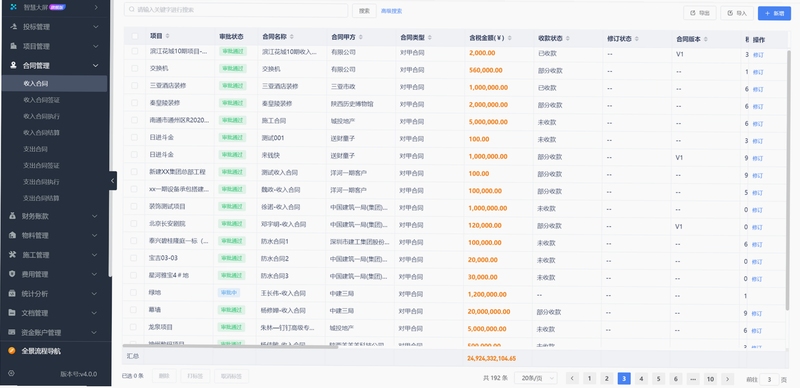
Task: Click the vertical table scrollbar
Action: (x=788, y=179)
